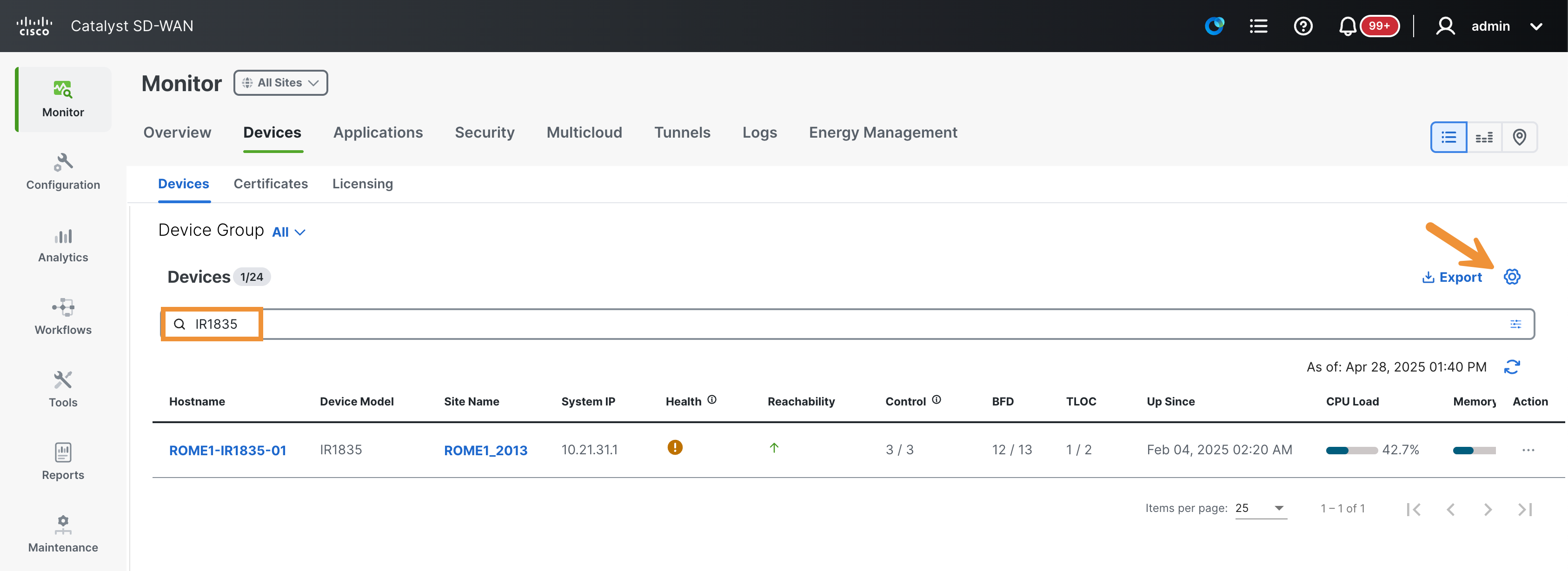Viewport: 1568px width, 571px height.
Task: Sort by System IP column header
Action: [588, 402]
